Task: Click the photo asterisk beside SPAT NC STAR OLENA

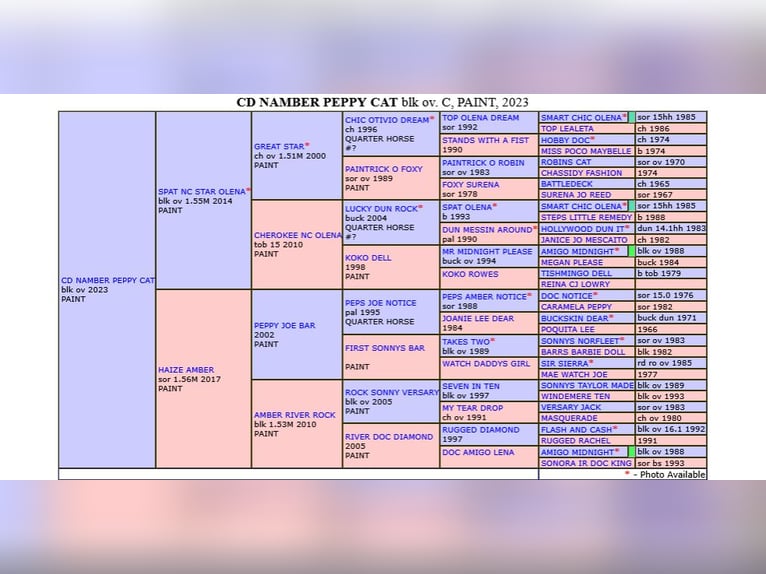Action: [248, 190]
